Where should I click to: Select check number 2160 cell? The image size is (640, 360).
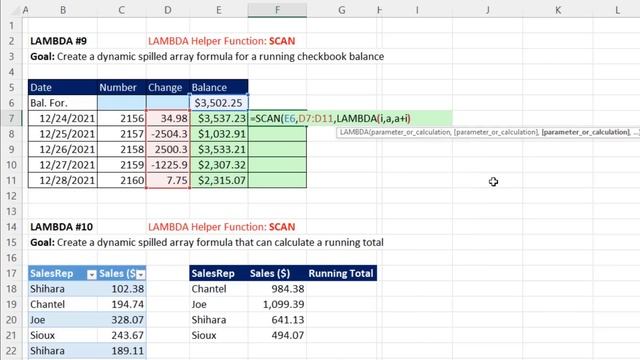pyautogui.click(x=122, y=180)
